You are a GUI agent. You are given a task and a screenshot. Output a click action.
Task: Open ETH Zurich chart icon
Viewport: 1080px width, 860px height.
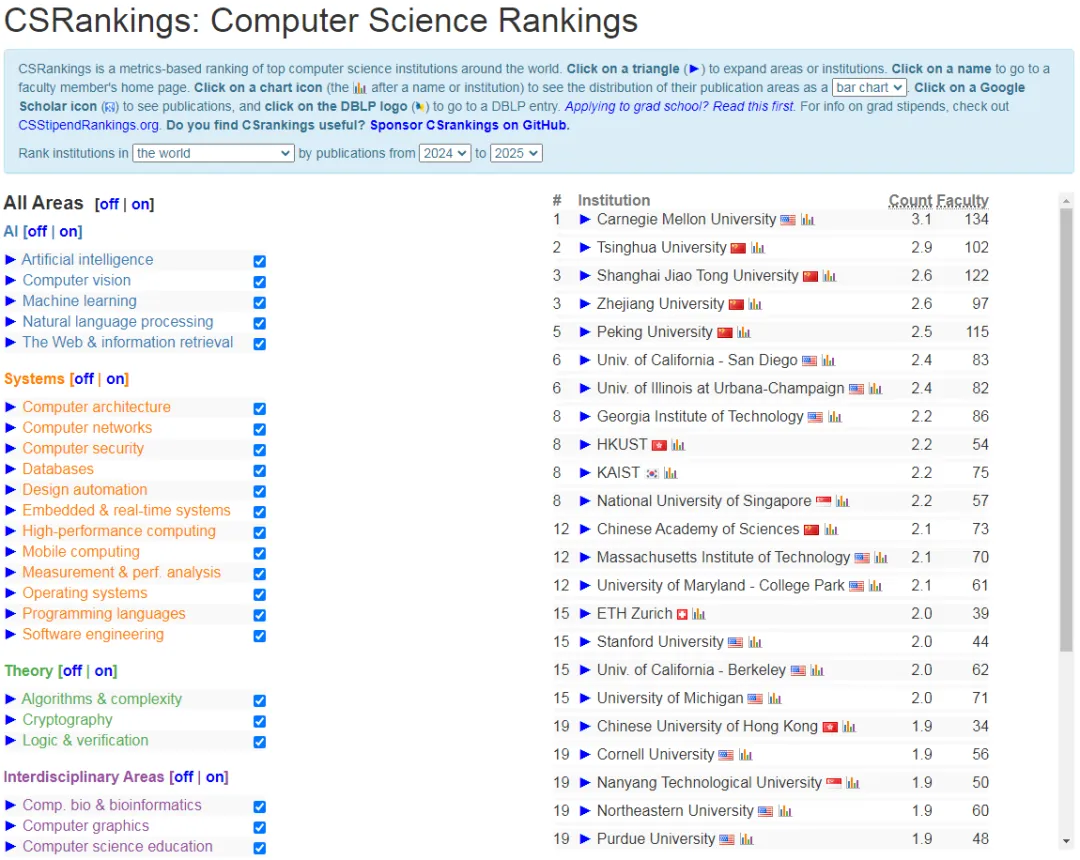coord(698,615)
